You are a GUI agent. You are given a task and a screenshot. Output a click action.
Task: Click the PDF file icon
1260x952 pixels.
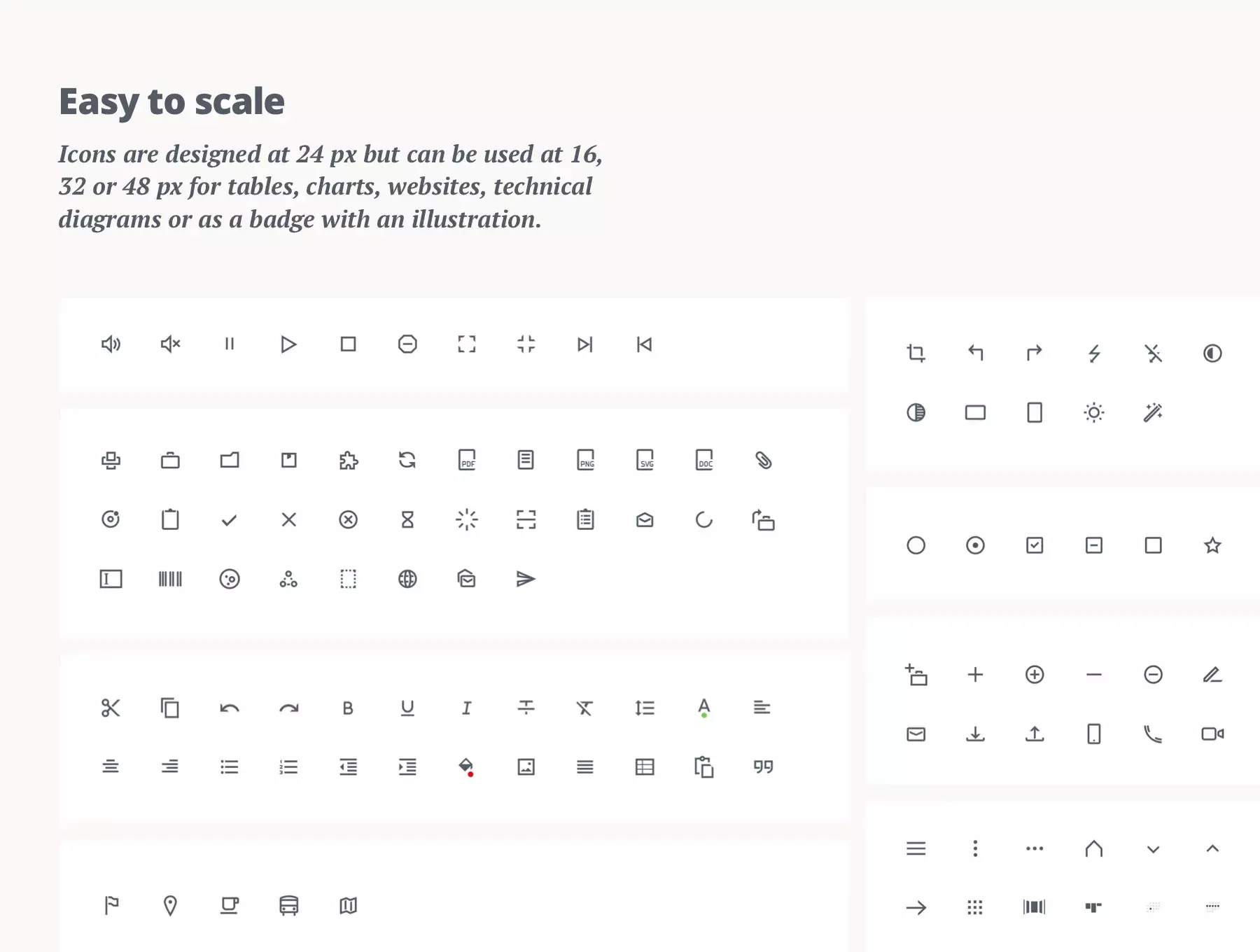[x=467, y=460]
